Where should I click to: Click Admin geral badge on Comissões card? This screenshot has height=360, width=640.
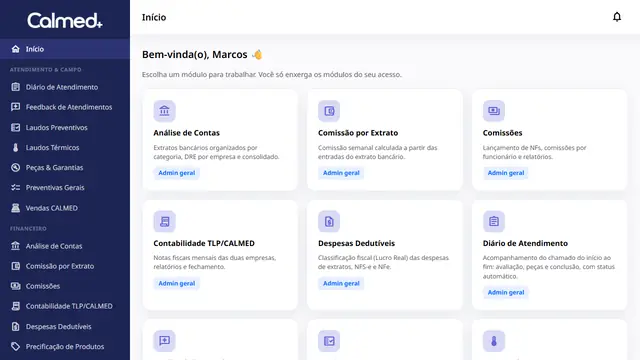click(x=506, y=173)
